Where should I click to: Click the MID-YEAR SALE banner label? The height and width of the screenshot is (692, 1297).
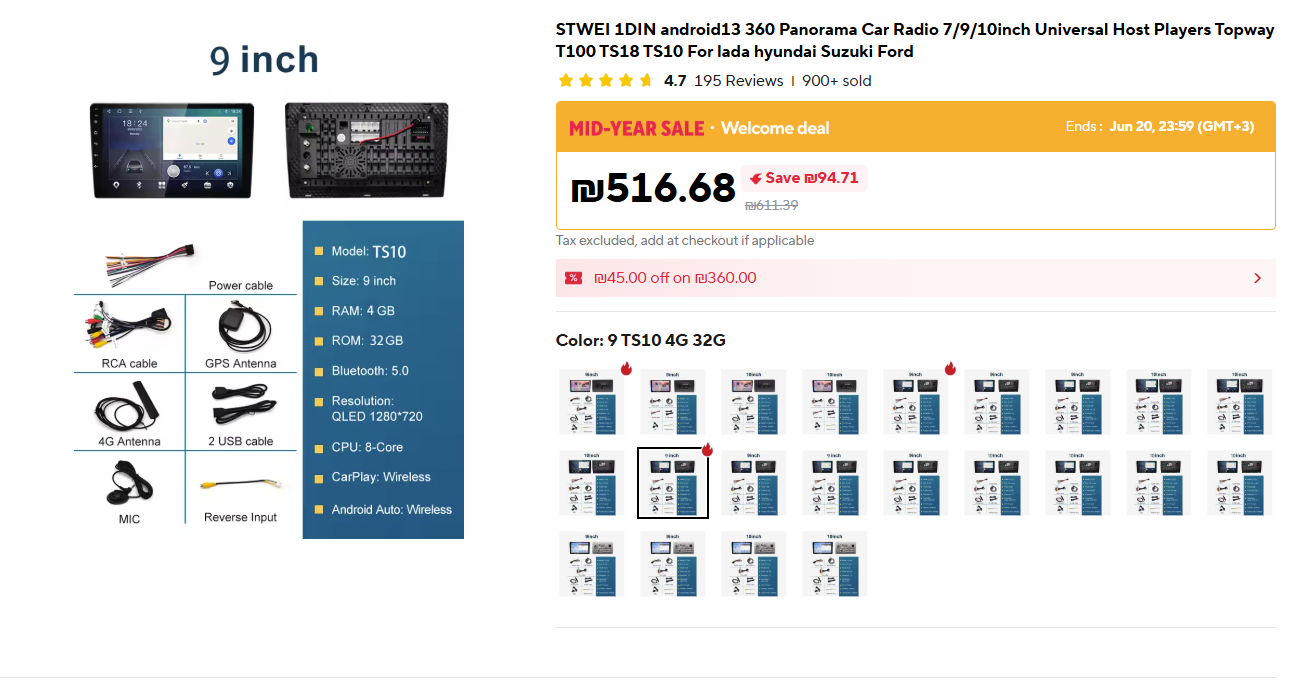click(636, 128)
